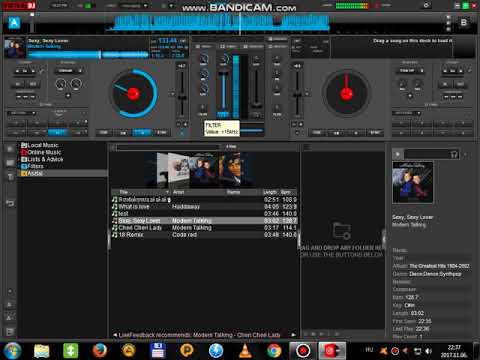This screenshot has width=480, height=360.
Task: Adjust left channel volume fader
Action: point(223,92)
